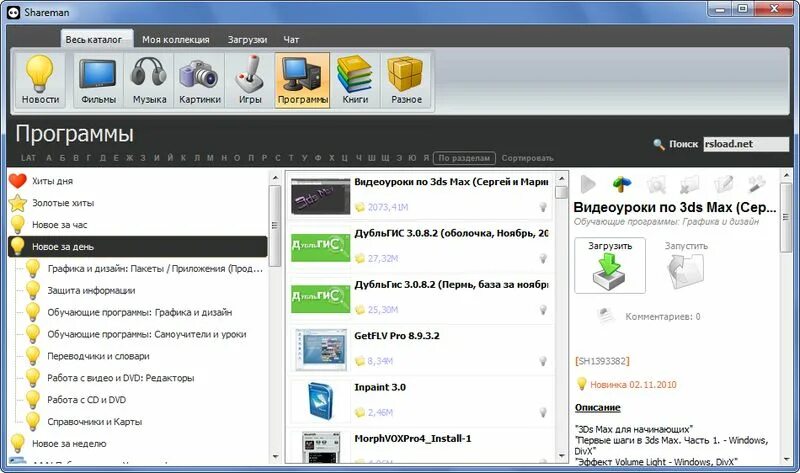Open Графика и дизайн: Пакеты / Приложения
Image resolution: width=800 pixels, height=473 pixels.
[155, 268]
